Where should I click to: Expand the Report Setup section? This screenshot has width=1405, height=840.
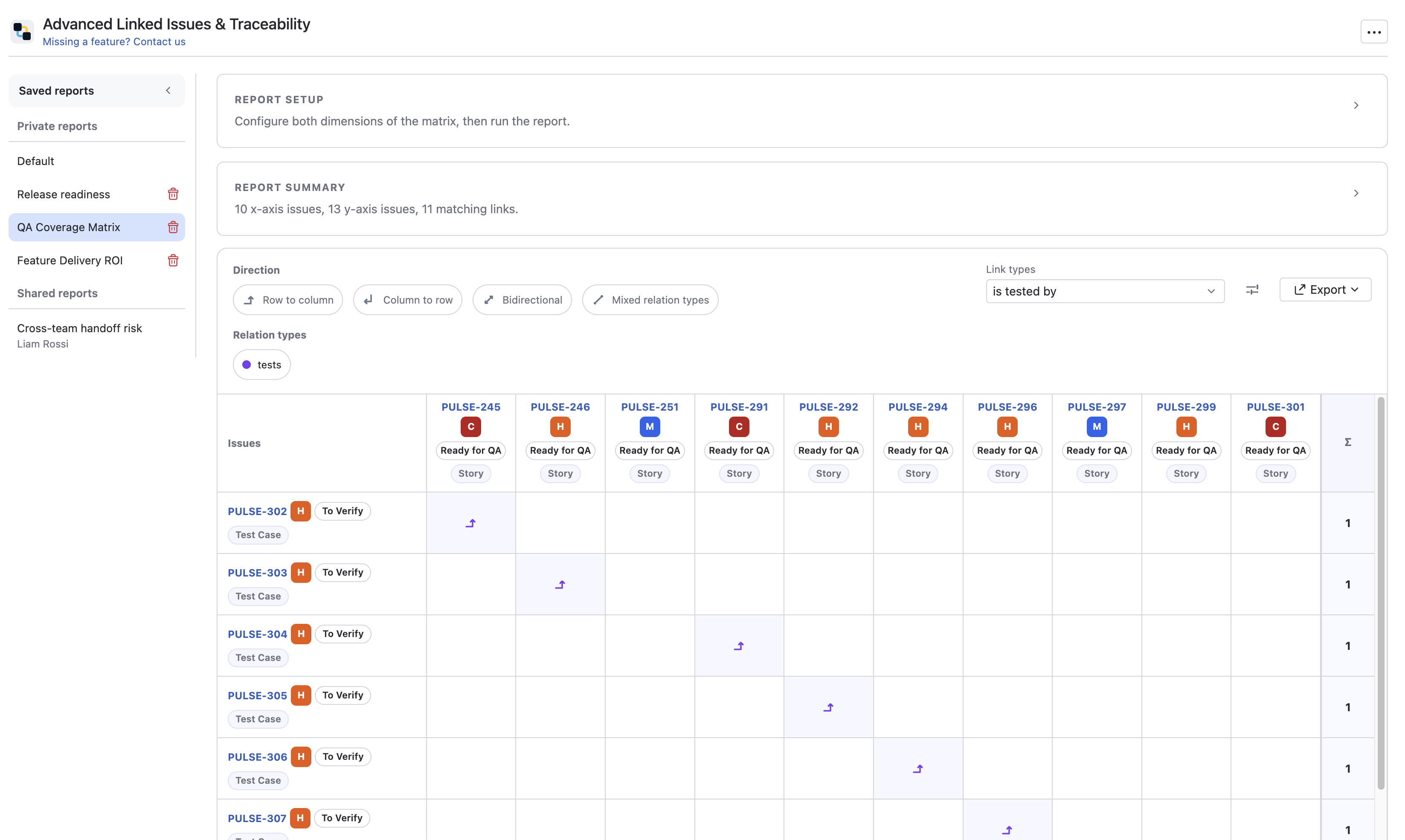click(x=1356, y=105)
